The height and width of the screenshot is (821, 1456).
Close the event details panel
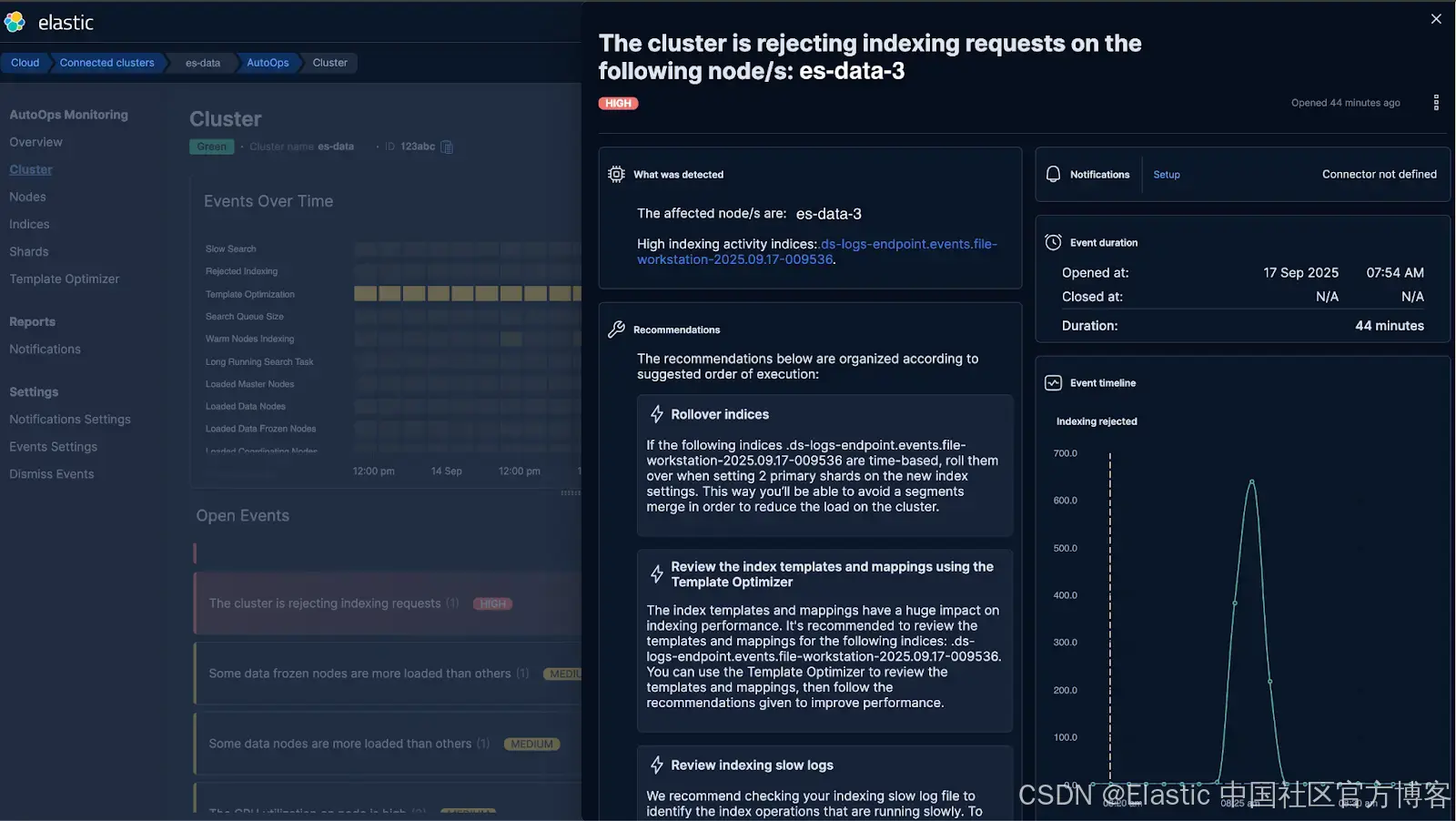[1436, 19]
